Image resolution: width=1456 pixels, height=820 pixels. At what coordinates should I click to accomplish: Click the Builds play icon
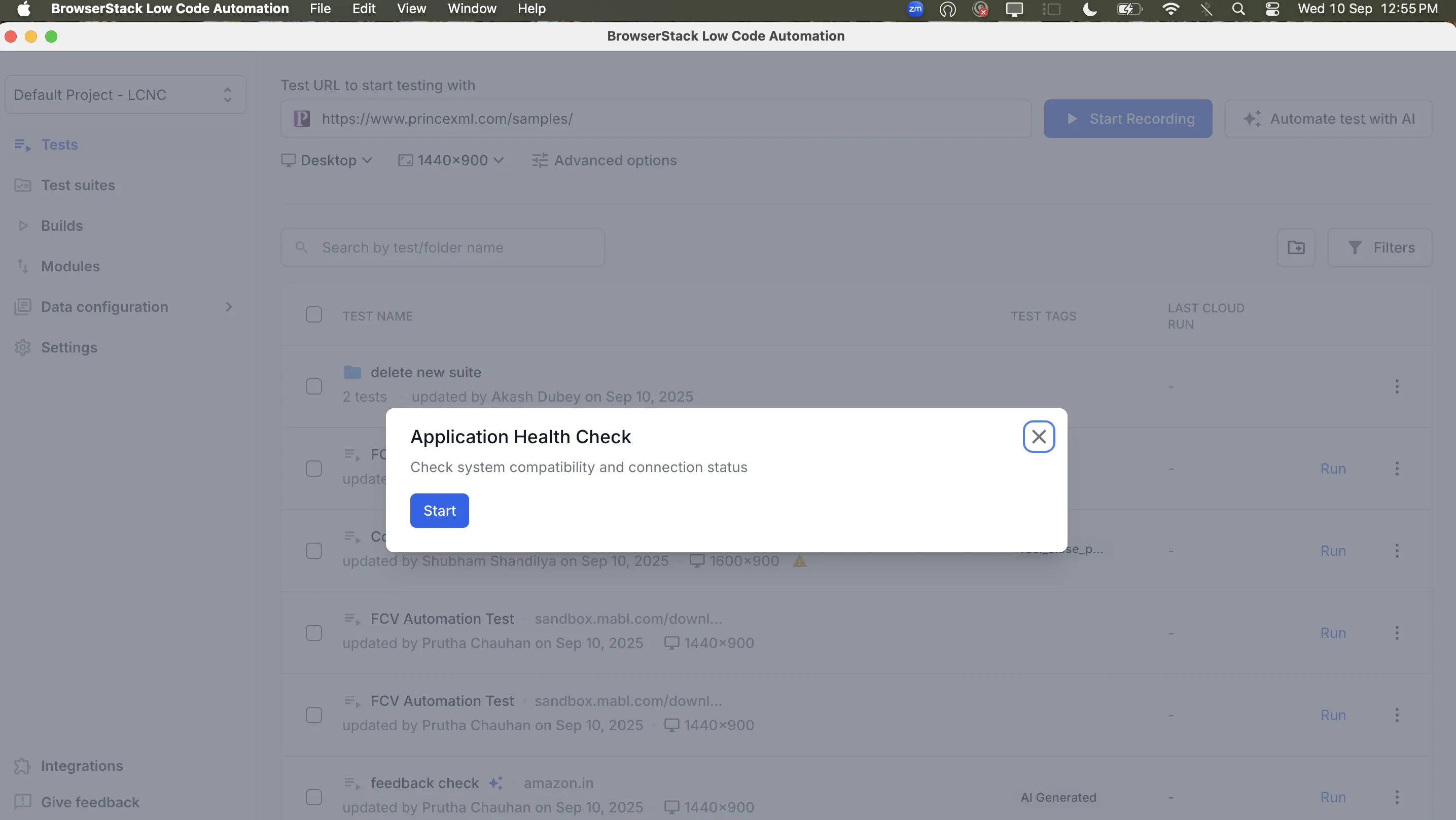click(23, 226)
